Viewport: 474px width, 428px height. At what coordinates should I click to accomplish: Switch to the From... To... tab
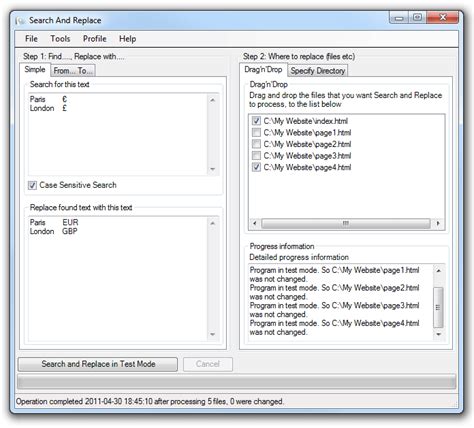73,71
